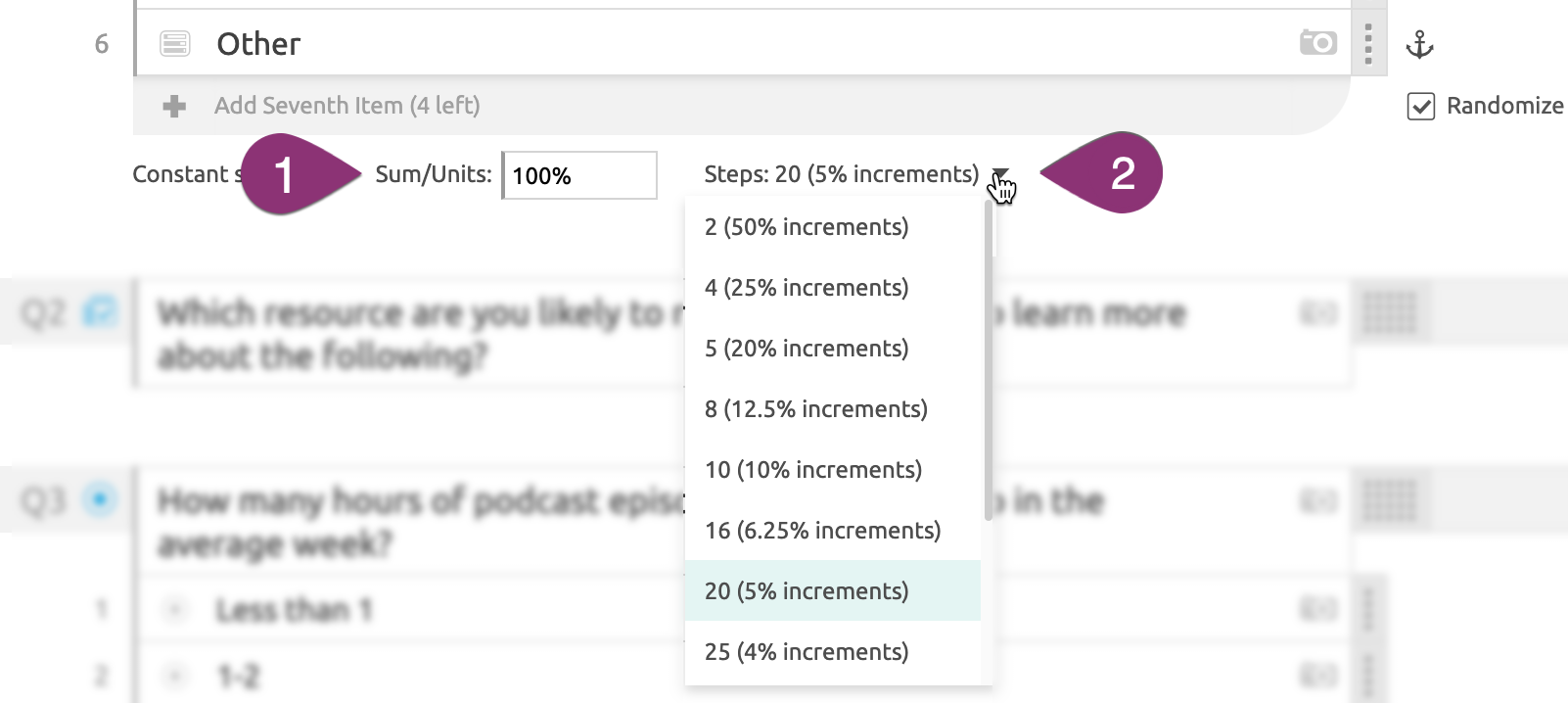
Task: Click the anchor icon beside Other item
Action: (x=1419, y=44)
